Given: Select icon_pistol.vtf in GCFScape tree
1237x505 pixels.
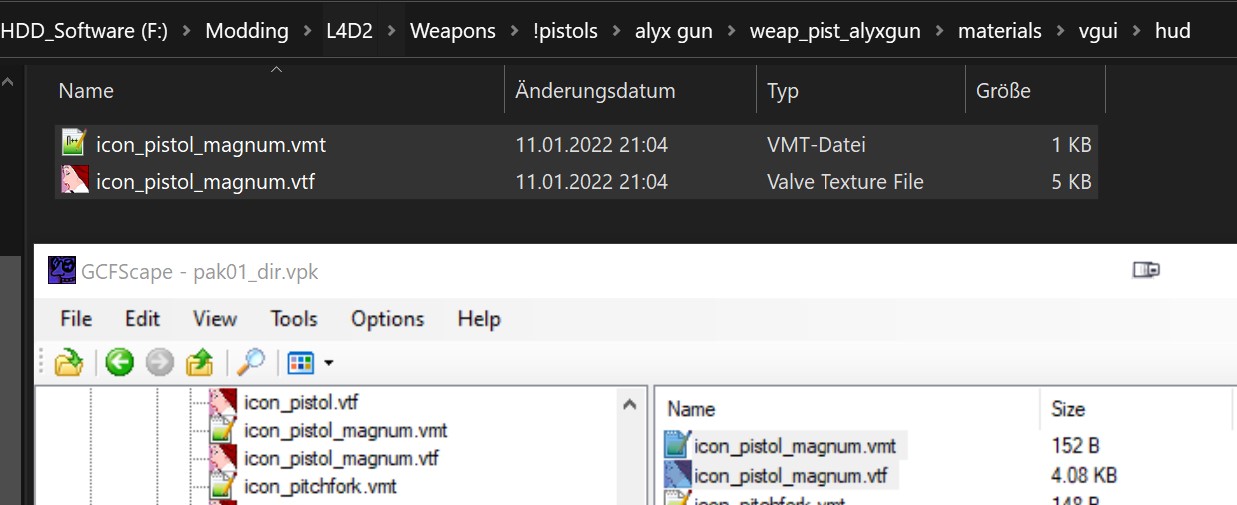Looking at the screenshot, I should pyautogui.click(x=300, y=403).
